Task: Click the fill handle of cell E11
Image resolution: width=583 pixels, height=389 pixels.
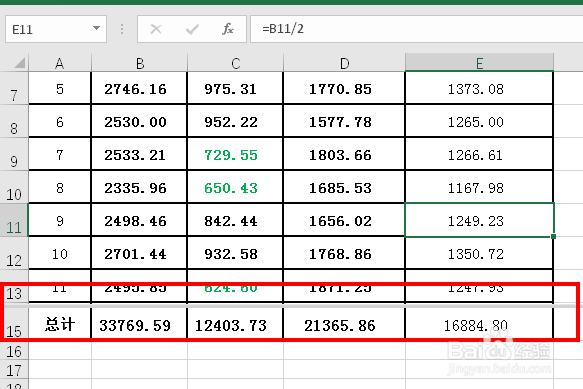Action: click(553, 236)
